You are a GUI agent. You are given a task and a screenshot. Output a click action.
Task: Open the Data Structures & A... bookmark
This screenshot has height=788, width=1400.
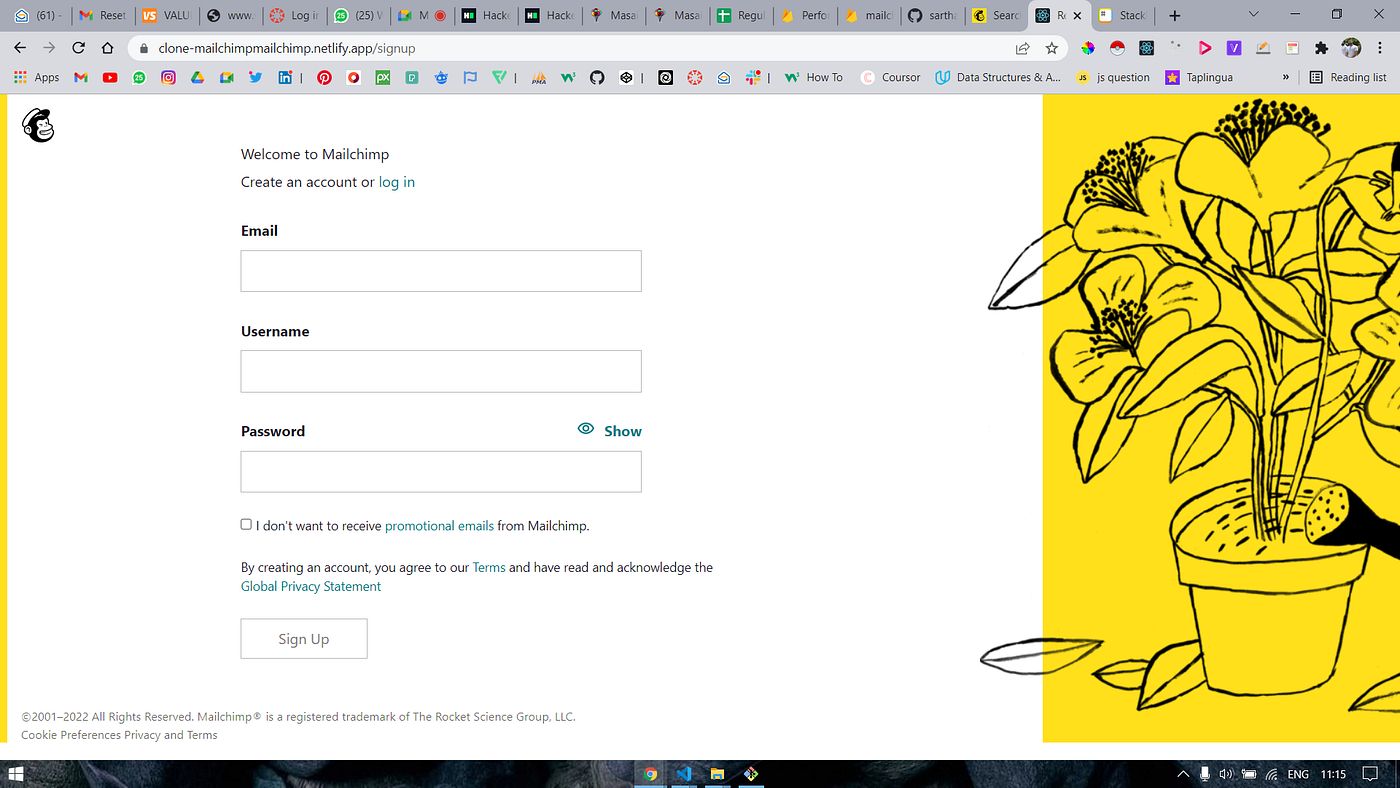click(998, 77)
